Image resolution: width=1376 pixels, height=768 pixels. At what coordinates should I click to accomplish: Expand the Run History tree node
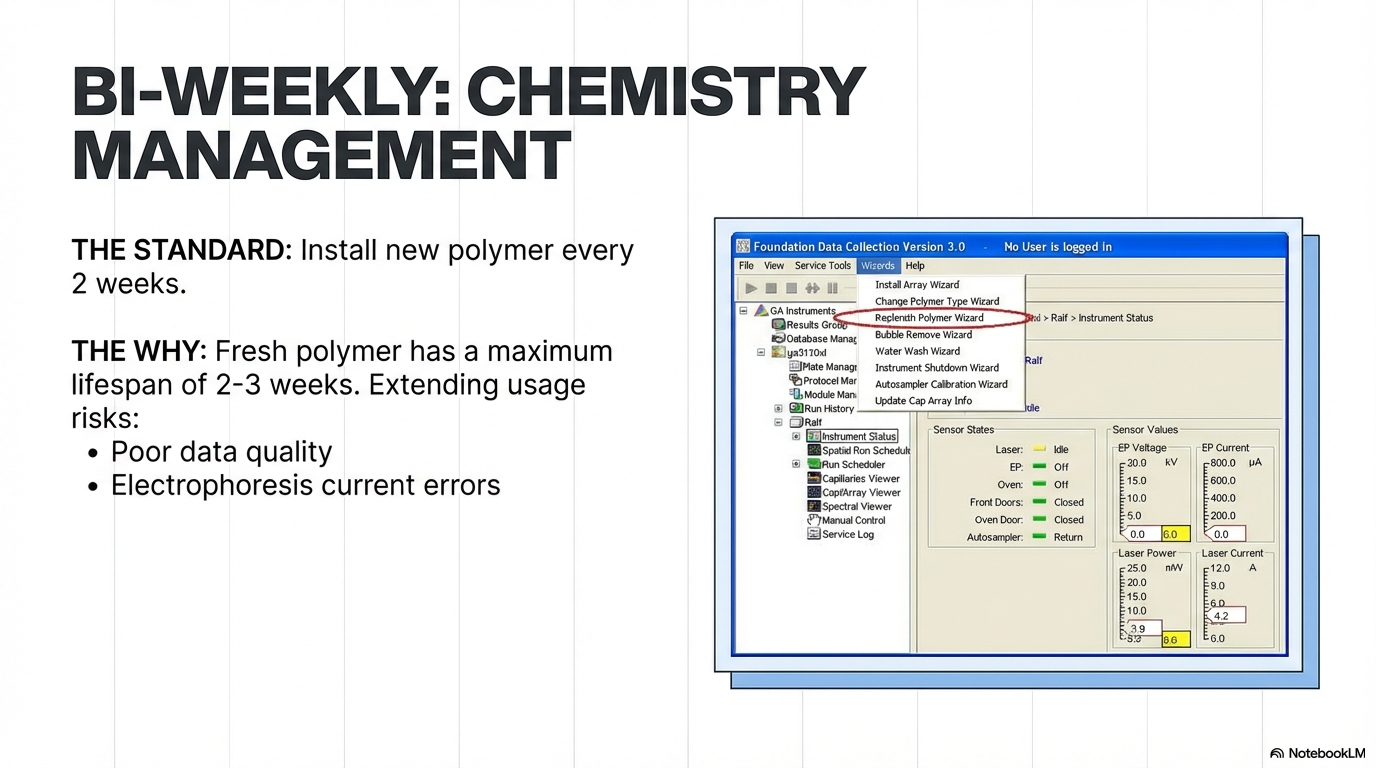(x=778, y=408)
